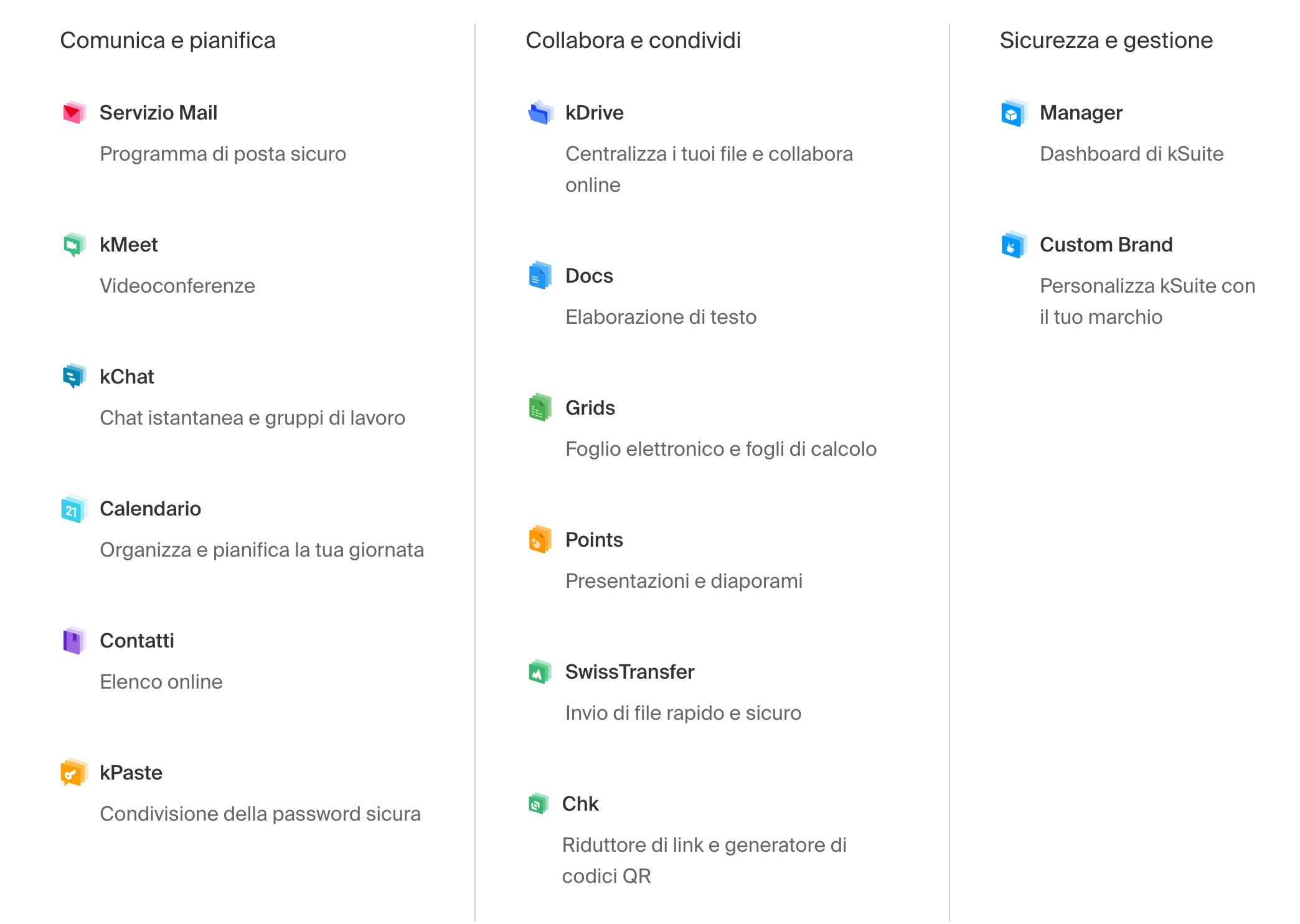Click description text 'Dashboard di kSuite'

[x=1131, y=154]
